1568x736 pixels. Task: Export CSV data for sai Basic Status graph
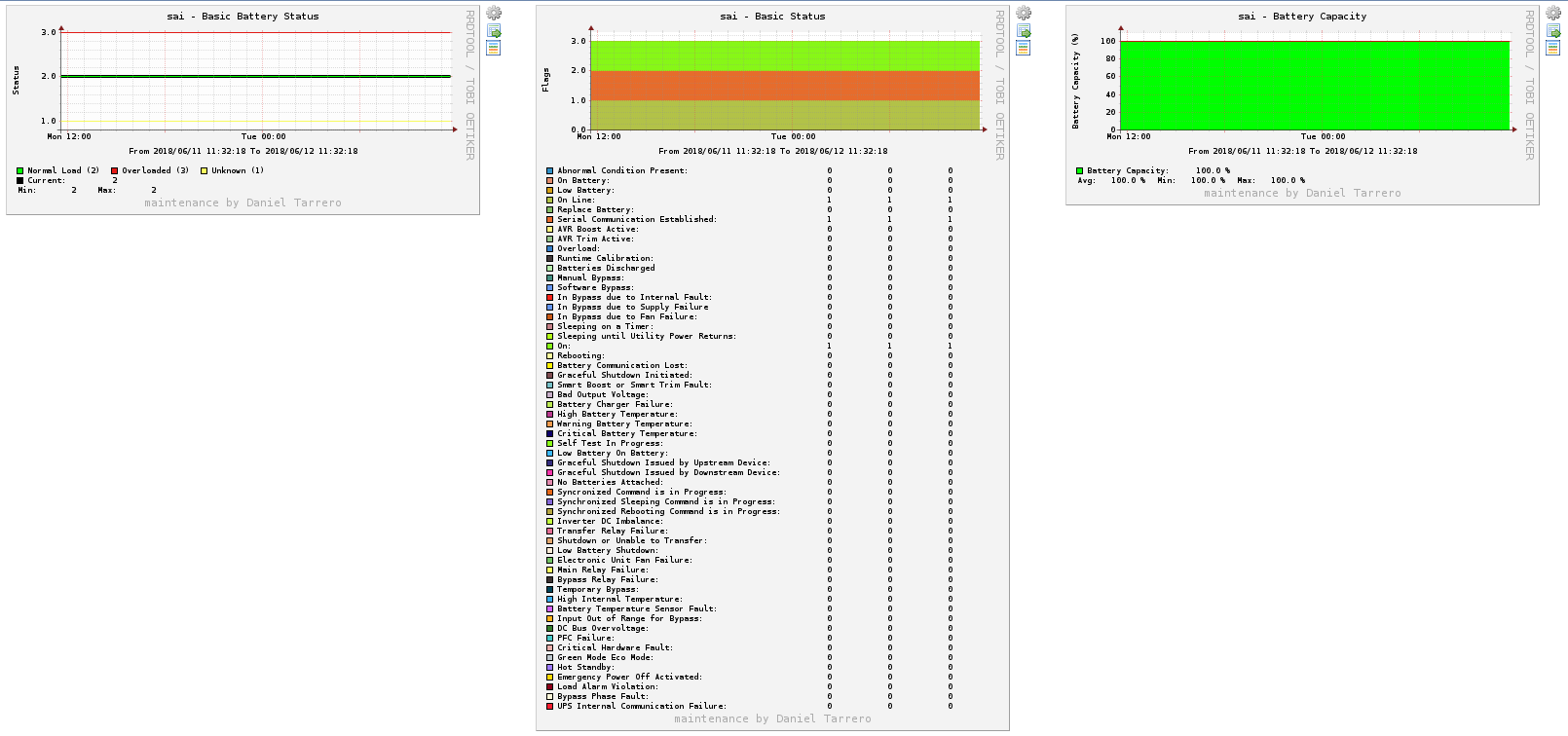click(1024, 31)
